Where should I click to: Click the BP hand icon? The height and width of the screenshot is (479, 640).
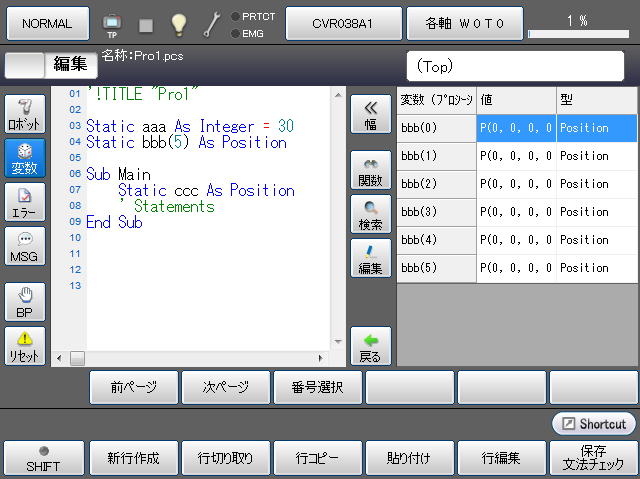coord(25,302)
